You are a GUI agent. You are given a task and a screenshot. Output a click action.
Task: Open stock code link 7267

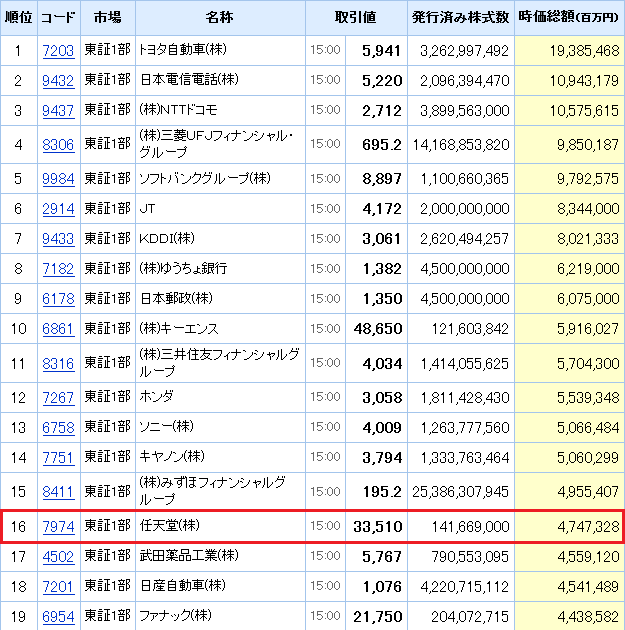tap(58, 398)
